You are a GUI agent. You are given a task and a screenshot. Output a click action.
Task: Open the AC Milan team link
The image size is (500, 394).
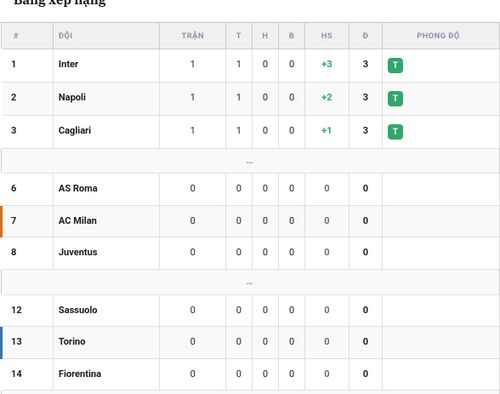point(78,221)
